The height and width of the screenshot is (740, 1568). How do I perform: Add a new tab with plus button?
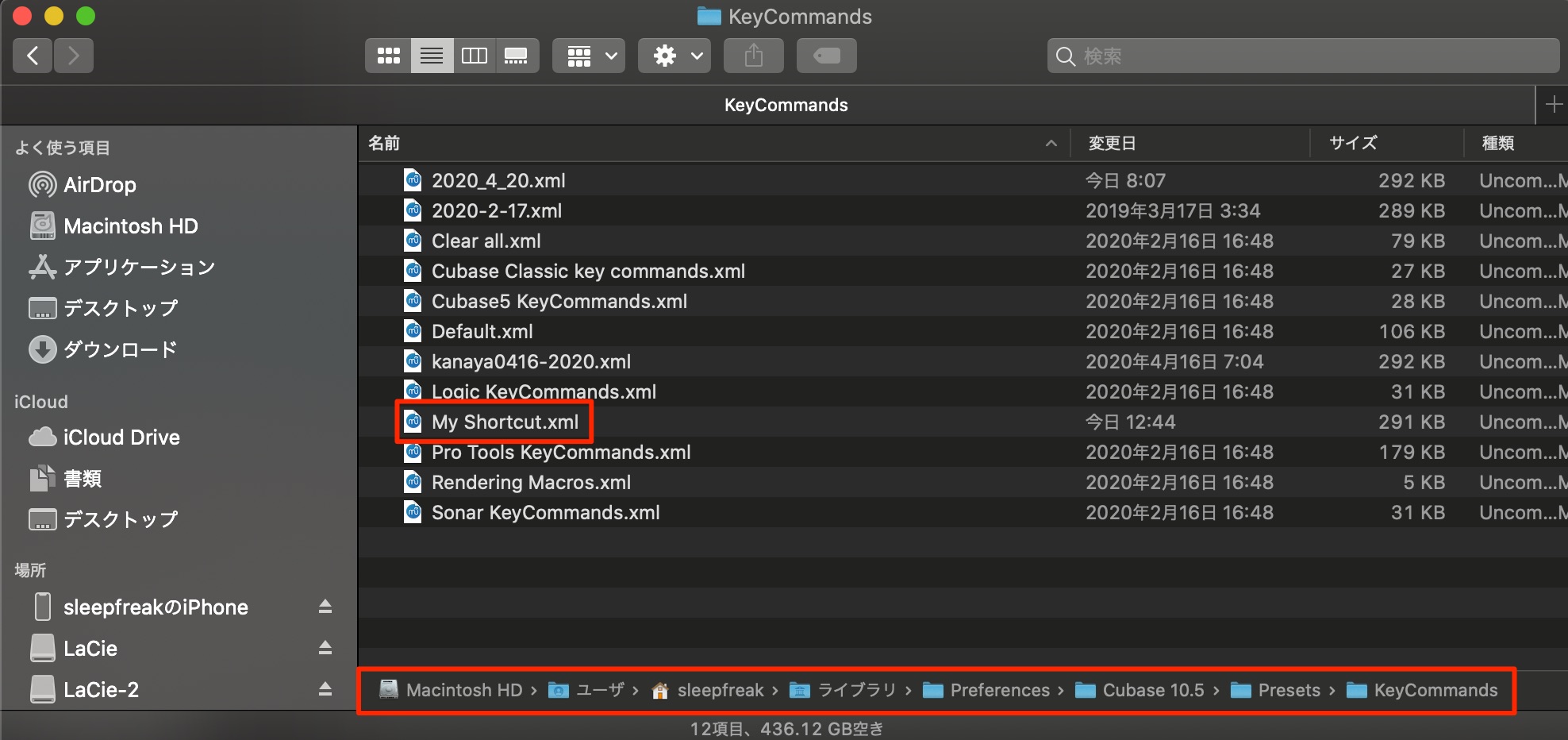[x=1553, y=105]
